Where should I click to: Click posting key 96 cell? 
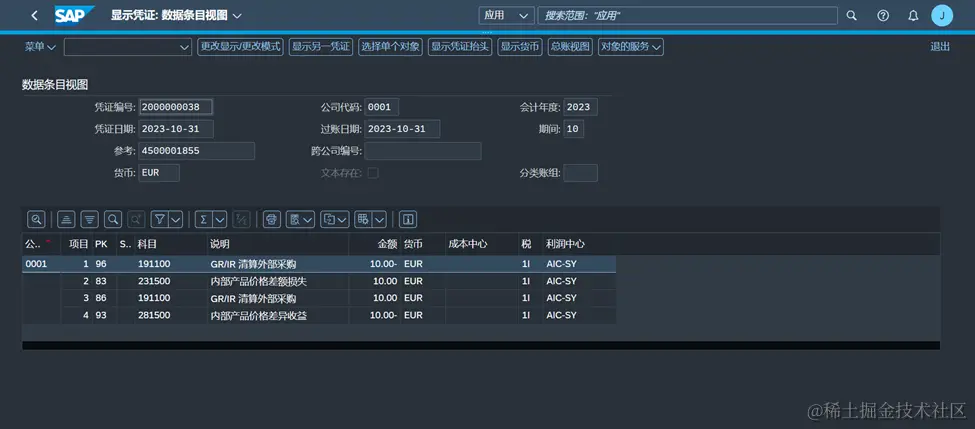pyautogui.click(x=104, y=264)
